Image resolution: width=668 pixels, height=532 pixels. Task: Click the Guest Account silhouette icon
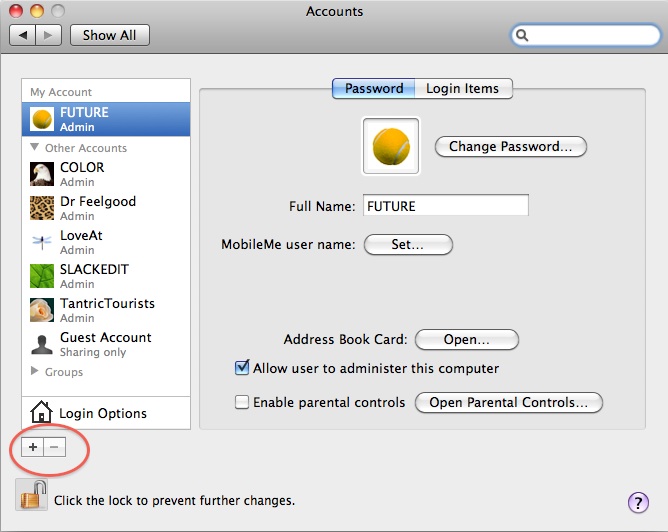(x=42, y=344)
